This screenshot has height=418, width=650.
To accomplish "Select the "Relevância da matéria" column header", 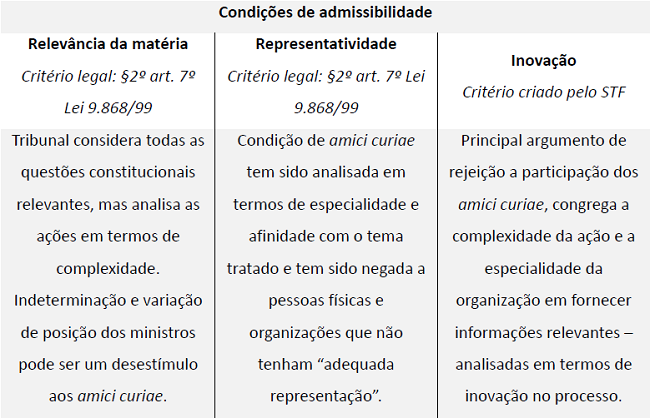I will point(108,45).
